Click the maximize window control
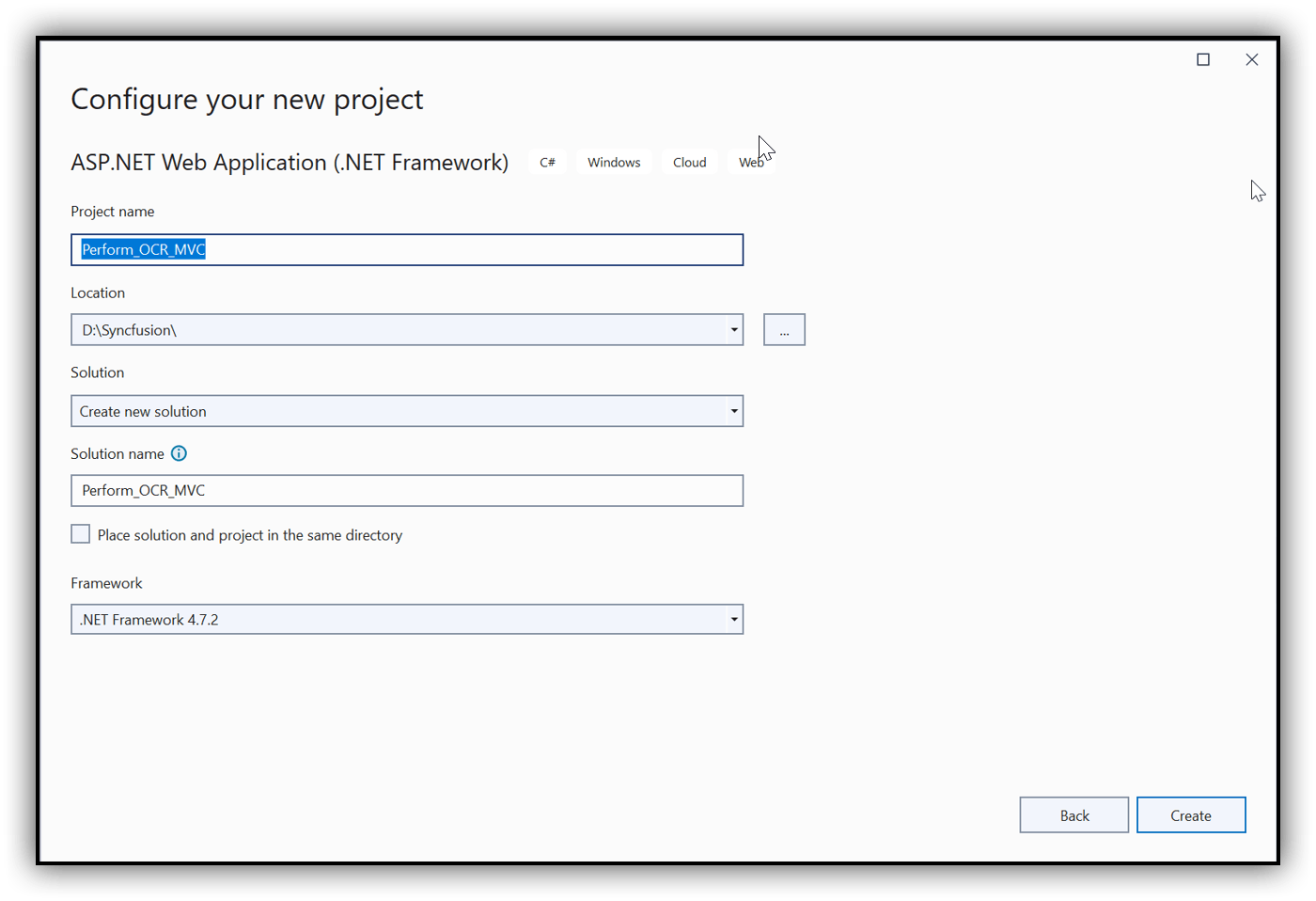The height and width of the screenshot is (901, 1316). [x=1203, y=58]
